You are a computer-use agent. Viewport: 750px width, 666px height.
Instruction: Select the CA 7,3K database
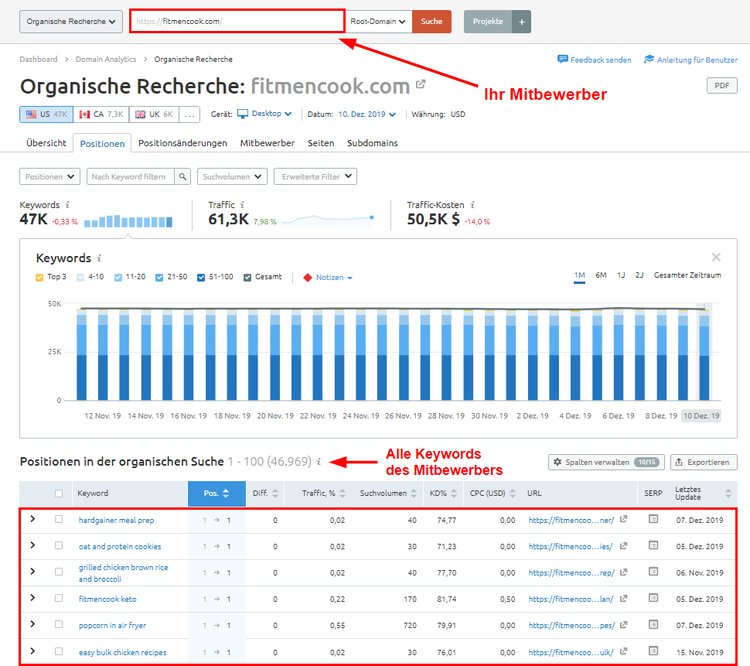(101, 114)
